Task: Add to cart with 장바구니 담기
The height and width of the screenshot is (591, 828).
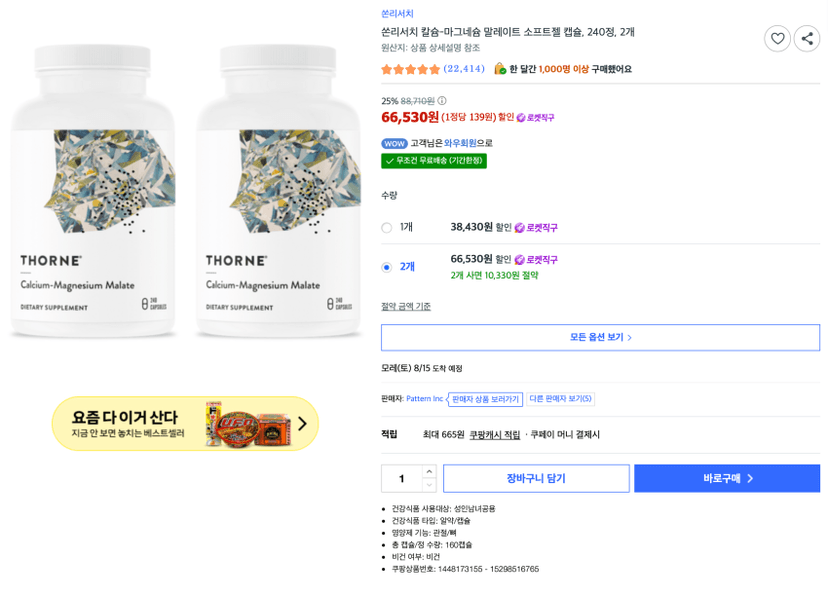Action: [x=536, y=479]
